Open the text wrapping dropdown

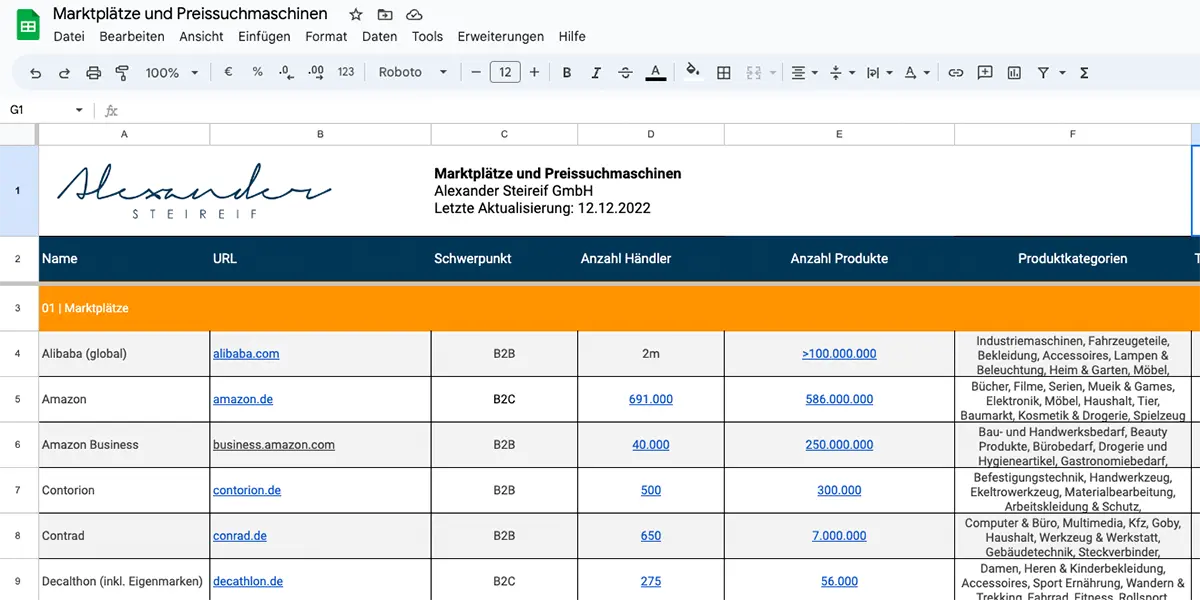click(879, 72)
